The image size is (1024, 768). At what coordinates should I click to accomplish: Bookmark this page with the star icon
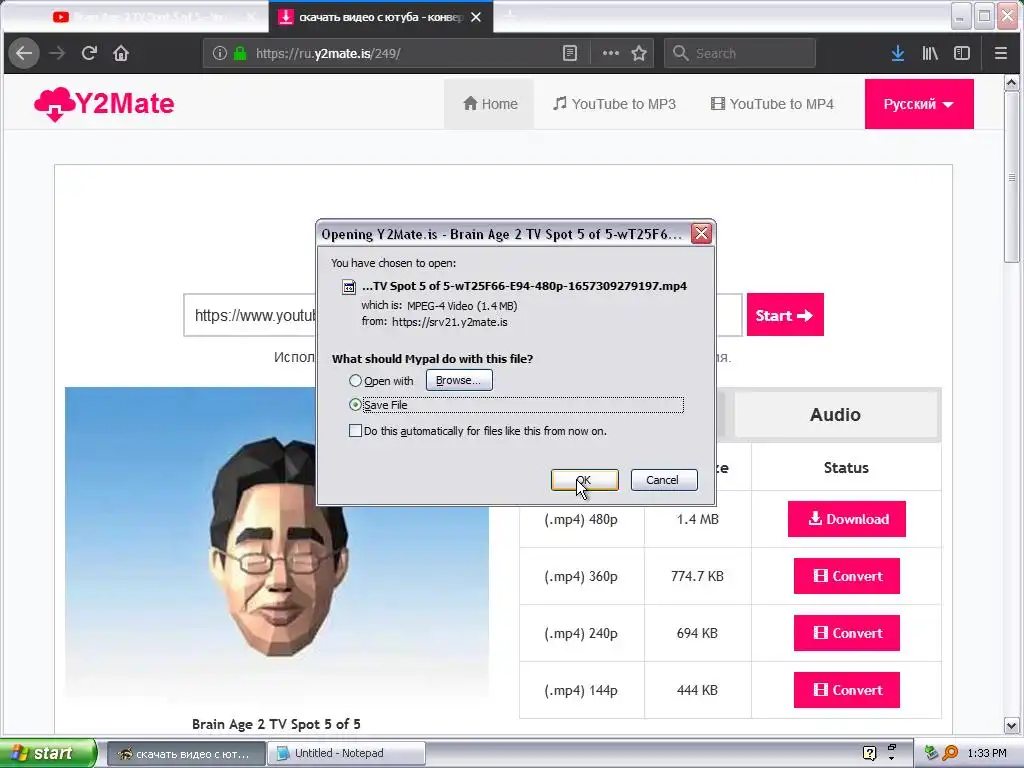tap(639, 54)
